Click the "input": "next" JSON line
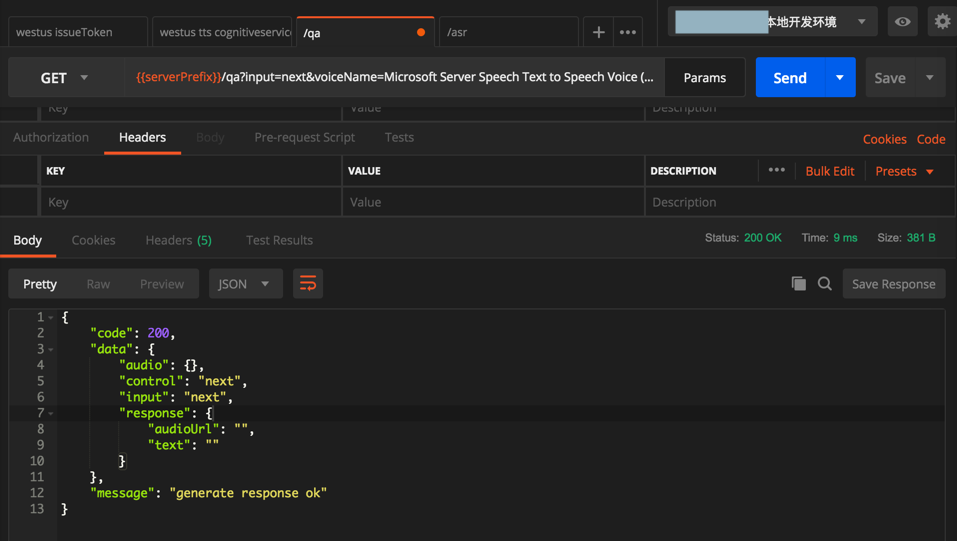This screenshot has height=541, width=957. tap(176, 398)
